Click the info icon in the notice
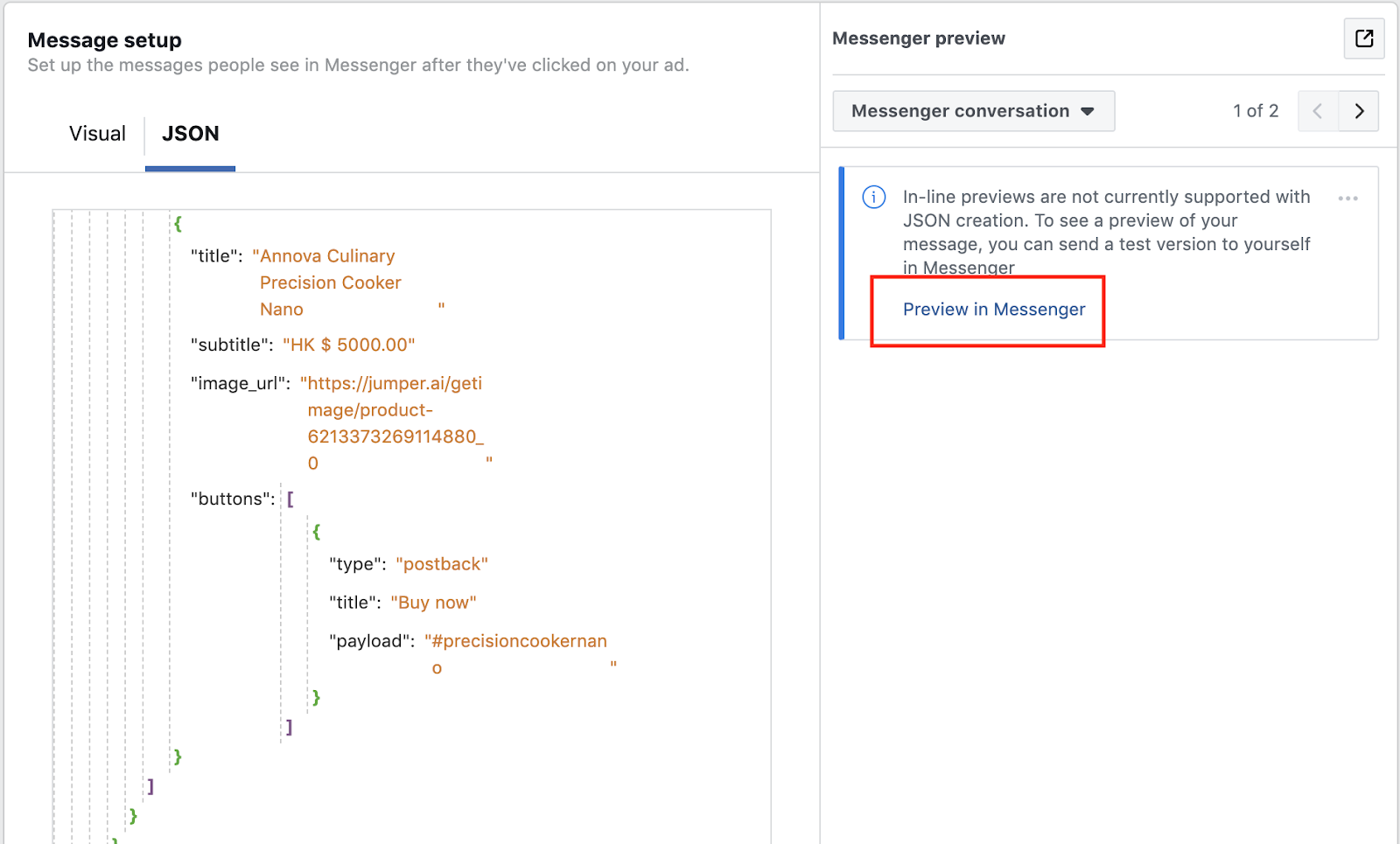Image resolution: width=1400 pixels, height=844 pixels. pyautogui.click(x=874, y=197)
